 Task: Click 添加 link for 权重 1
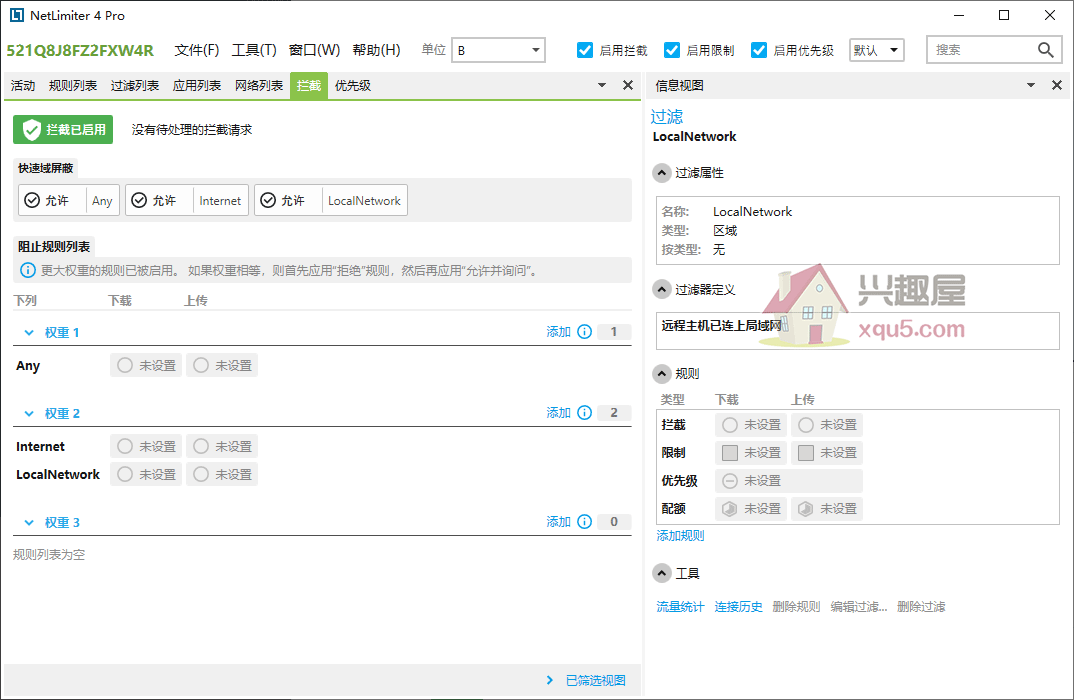point(558,332)
